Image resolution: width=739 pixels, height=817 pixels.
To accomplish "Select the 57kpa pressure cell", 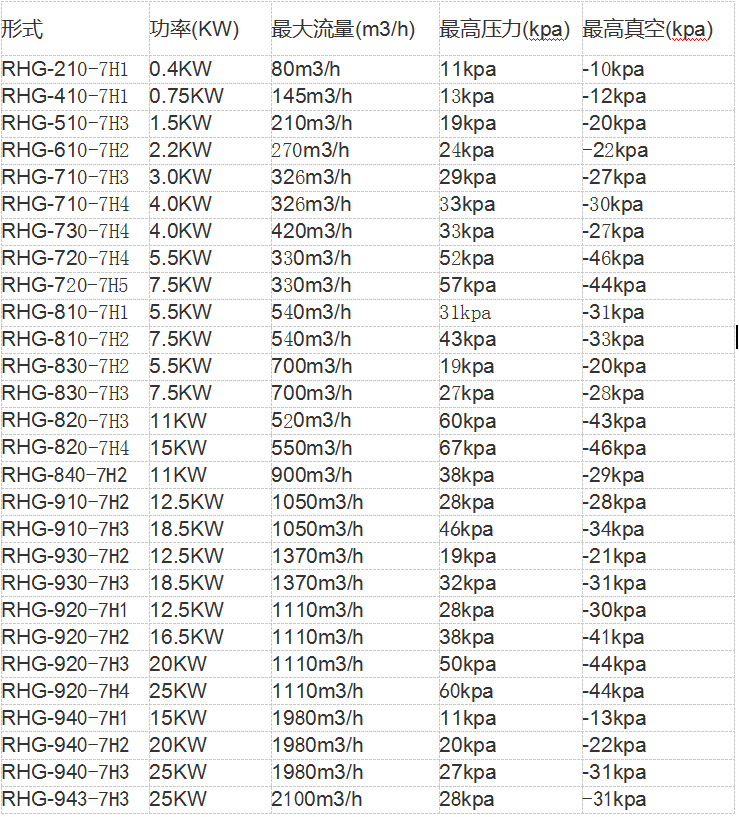I will 467,285.
